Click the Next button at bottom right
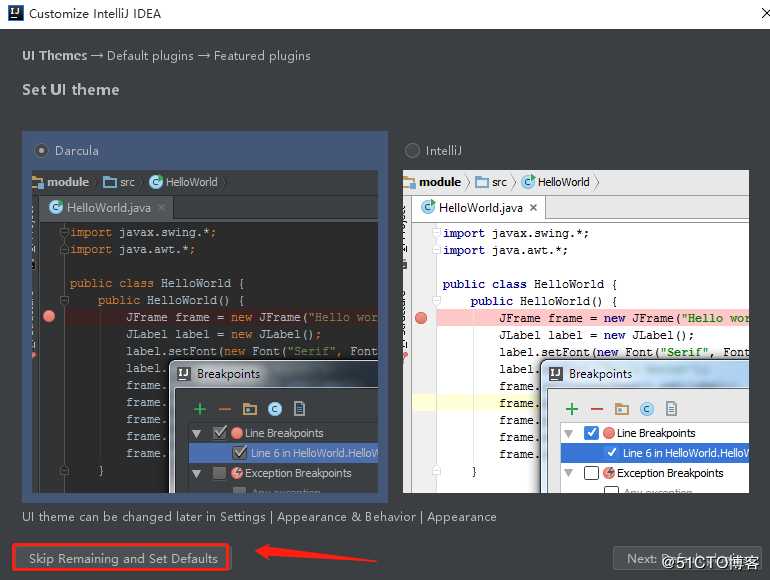770x580 pixels. click(x=687, y=558)
